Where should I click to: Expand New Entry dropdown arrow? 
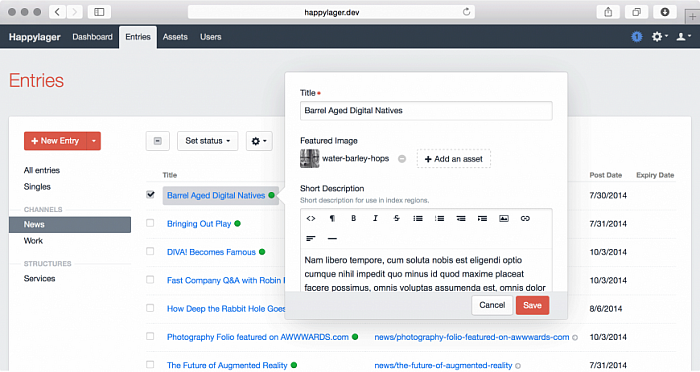[x=94, y=141]
